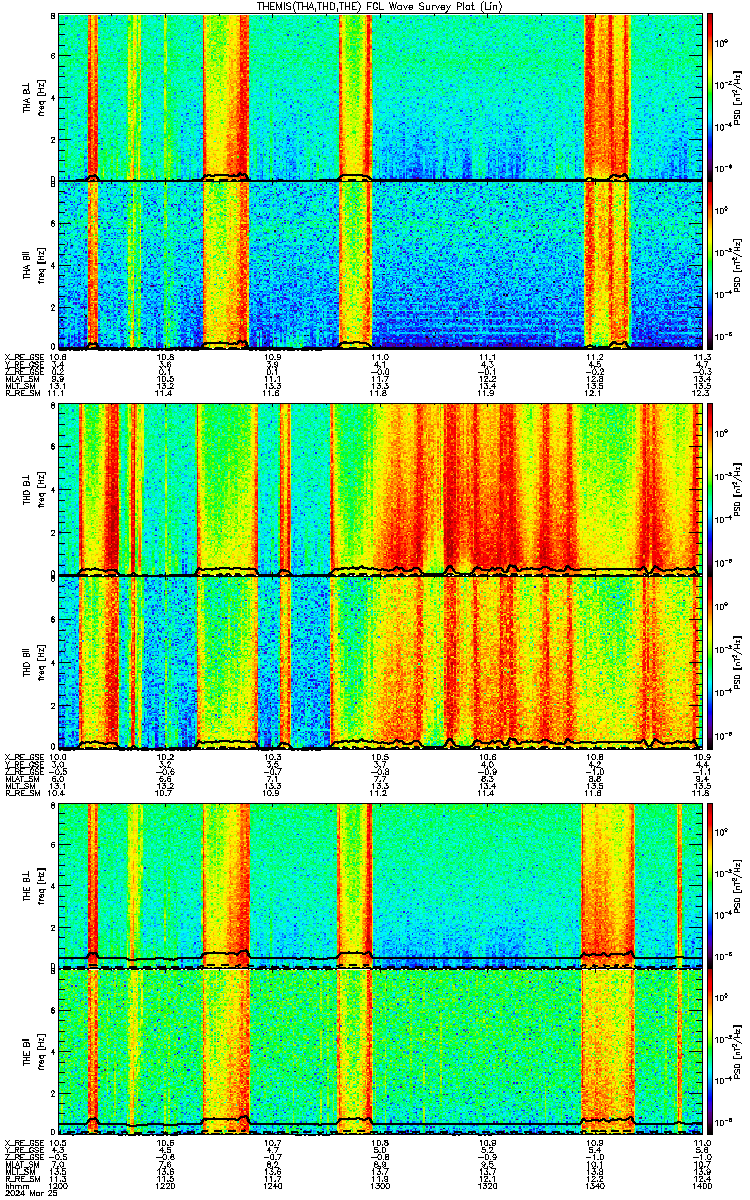Click the 1200 time tick label
The image size is (750, 1200).
(x=59, y=1186)
